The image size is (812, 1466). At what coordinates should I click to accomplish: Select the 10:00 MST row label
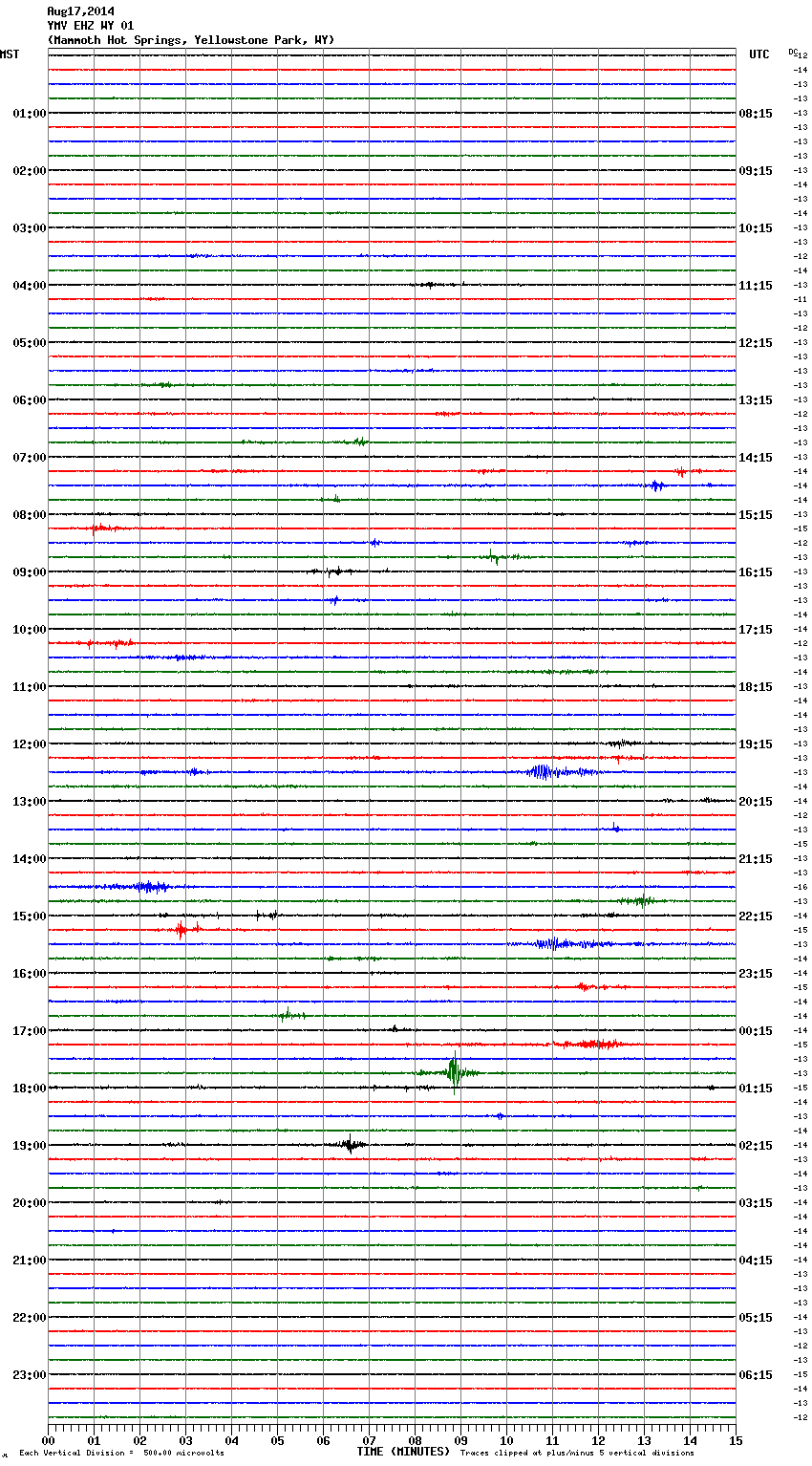pos(30,630)
